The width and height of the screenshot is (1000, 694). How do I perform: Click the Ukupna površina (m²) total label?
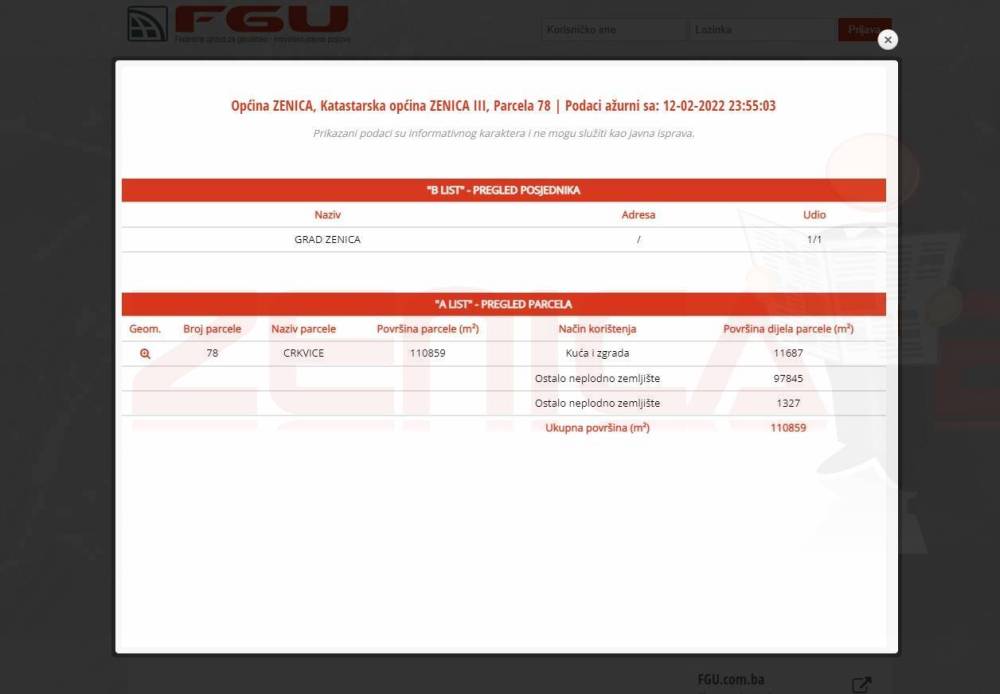597,428
